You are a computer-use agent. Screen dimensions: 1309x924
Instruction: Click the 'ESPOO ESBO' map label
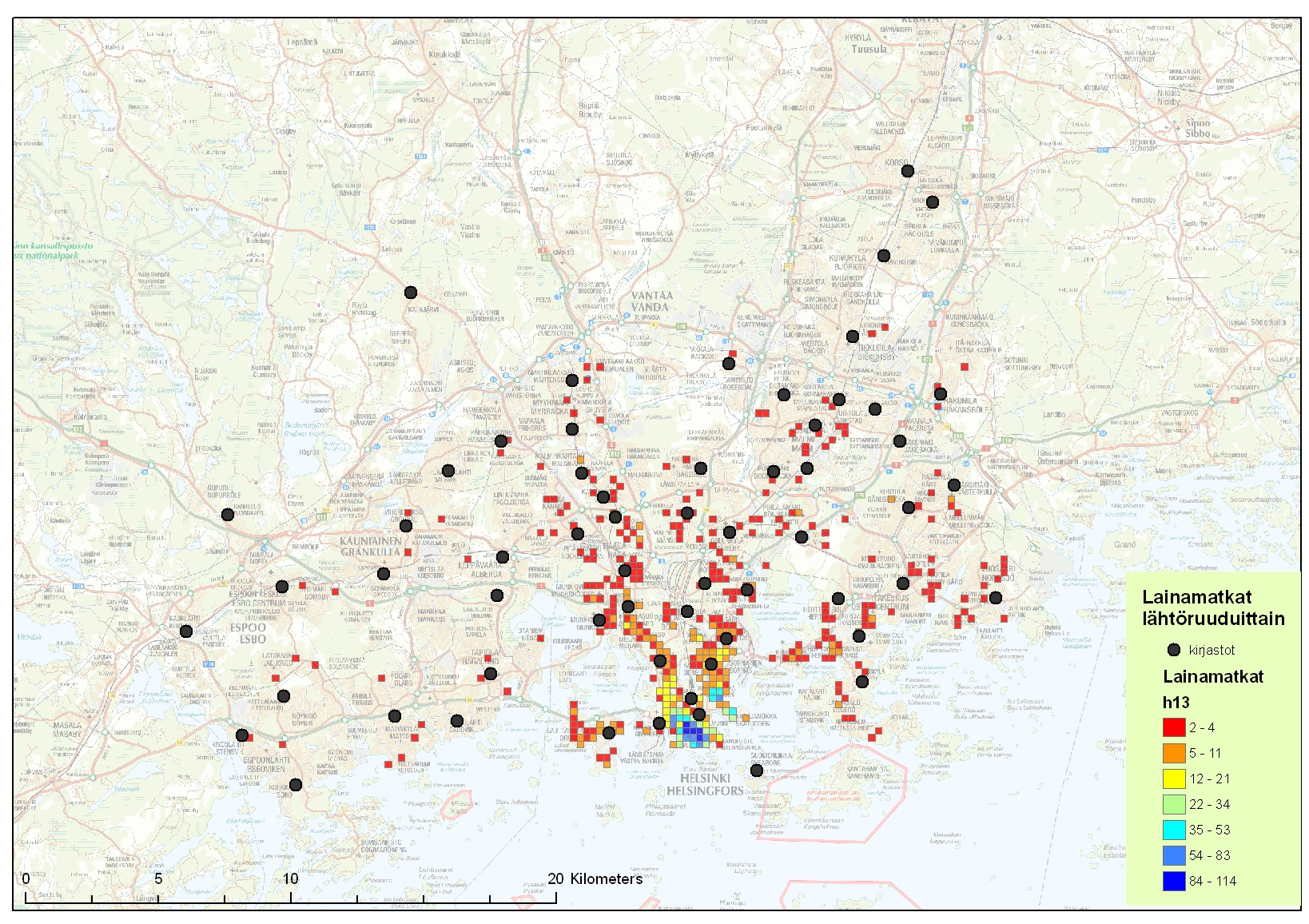(248, 633)
